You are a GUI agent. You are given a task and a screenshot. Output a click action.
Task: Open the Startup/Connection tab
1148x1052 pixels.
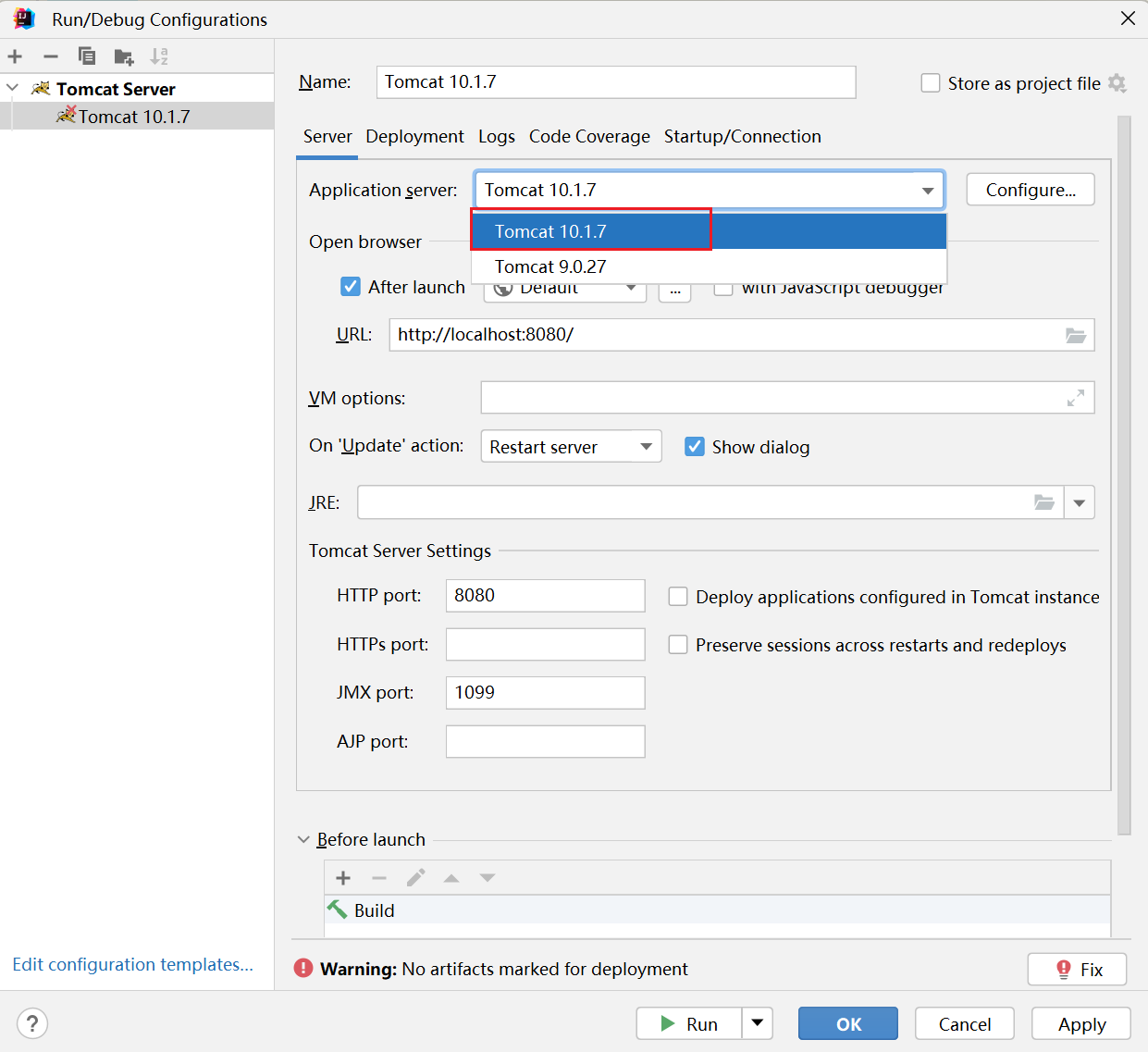[742, 136]
